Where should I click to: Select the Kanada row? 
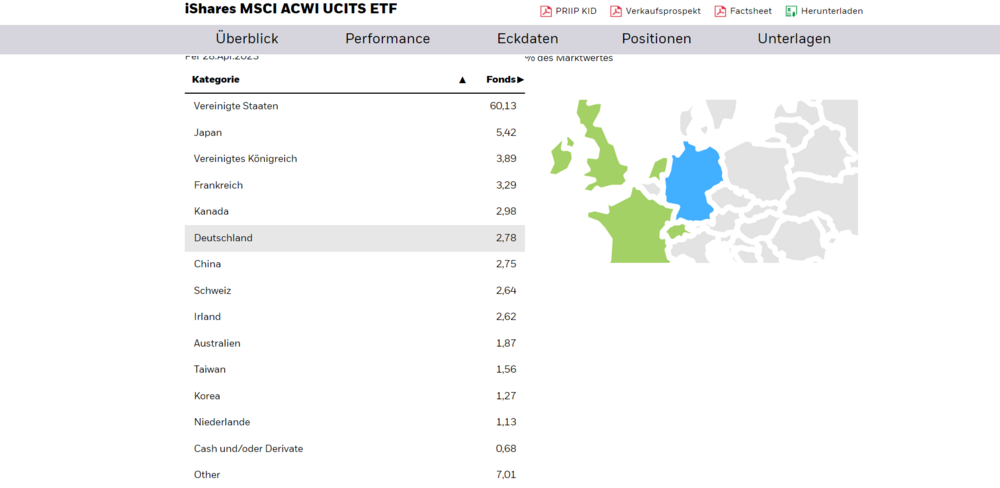tap(355, 211)
